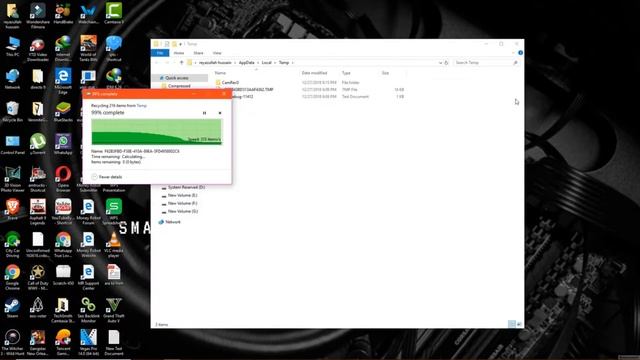
Task: Open The Witcher 3 Wild Hunt icon
Action: (x=12, y=343)
